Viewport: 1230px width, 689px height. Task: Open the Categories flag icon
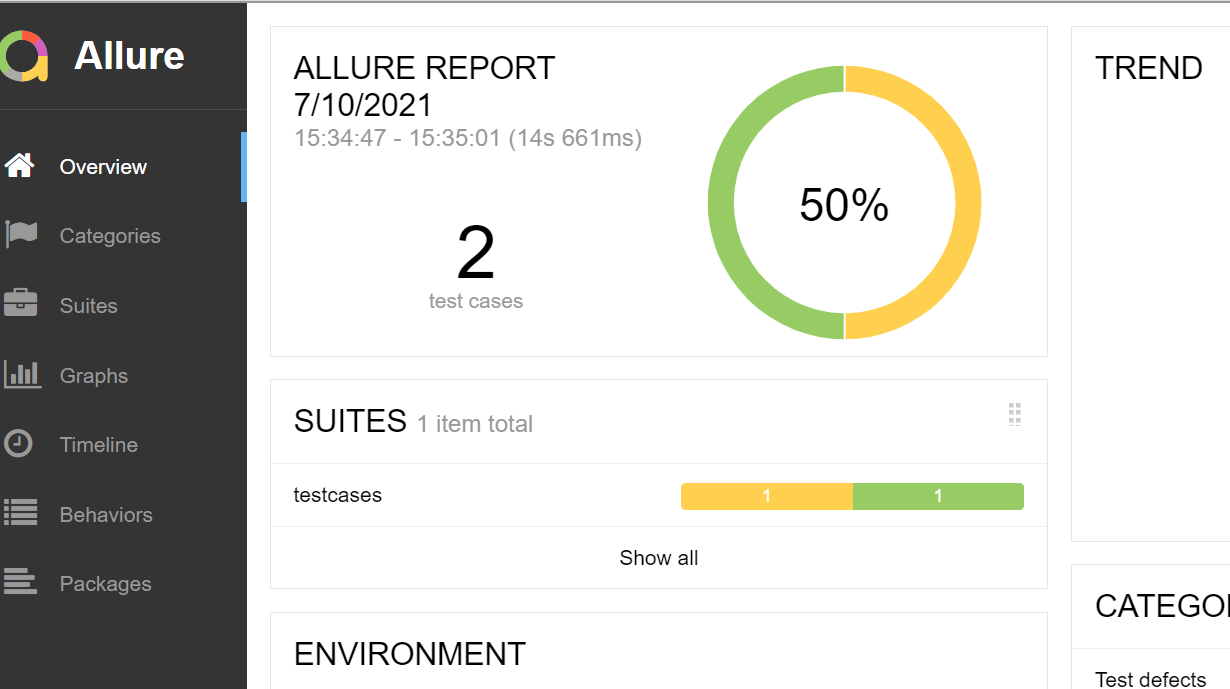point(21,235)
